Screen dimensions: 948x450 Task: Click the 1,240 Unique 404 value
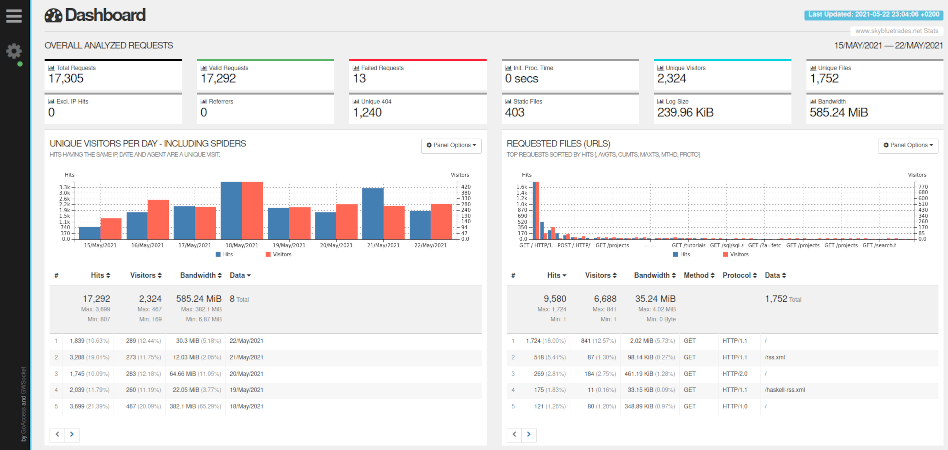click(368, 112)
